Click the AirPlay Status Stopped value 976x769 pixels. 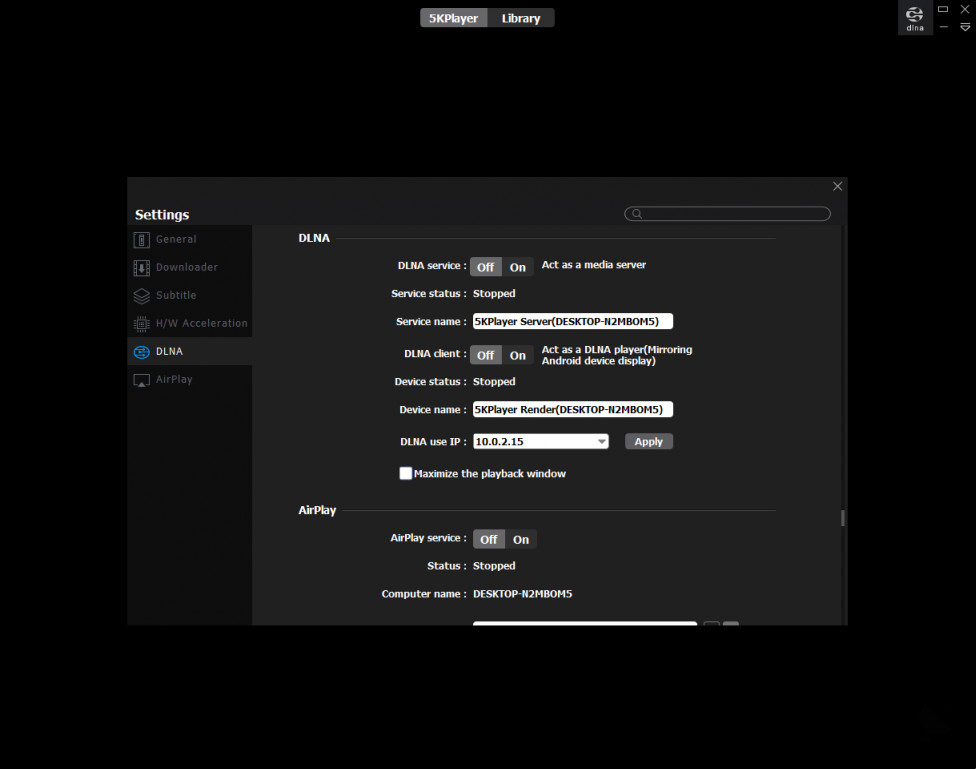tap(494, 565)
